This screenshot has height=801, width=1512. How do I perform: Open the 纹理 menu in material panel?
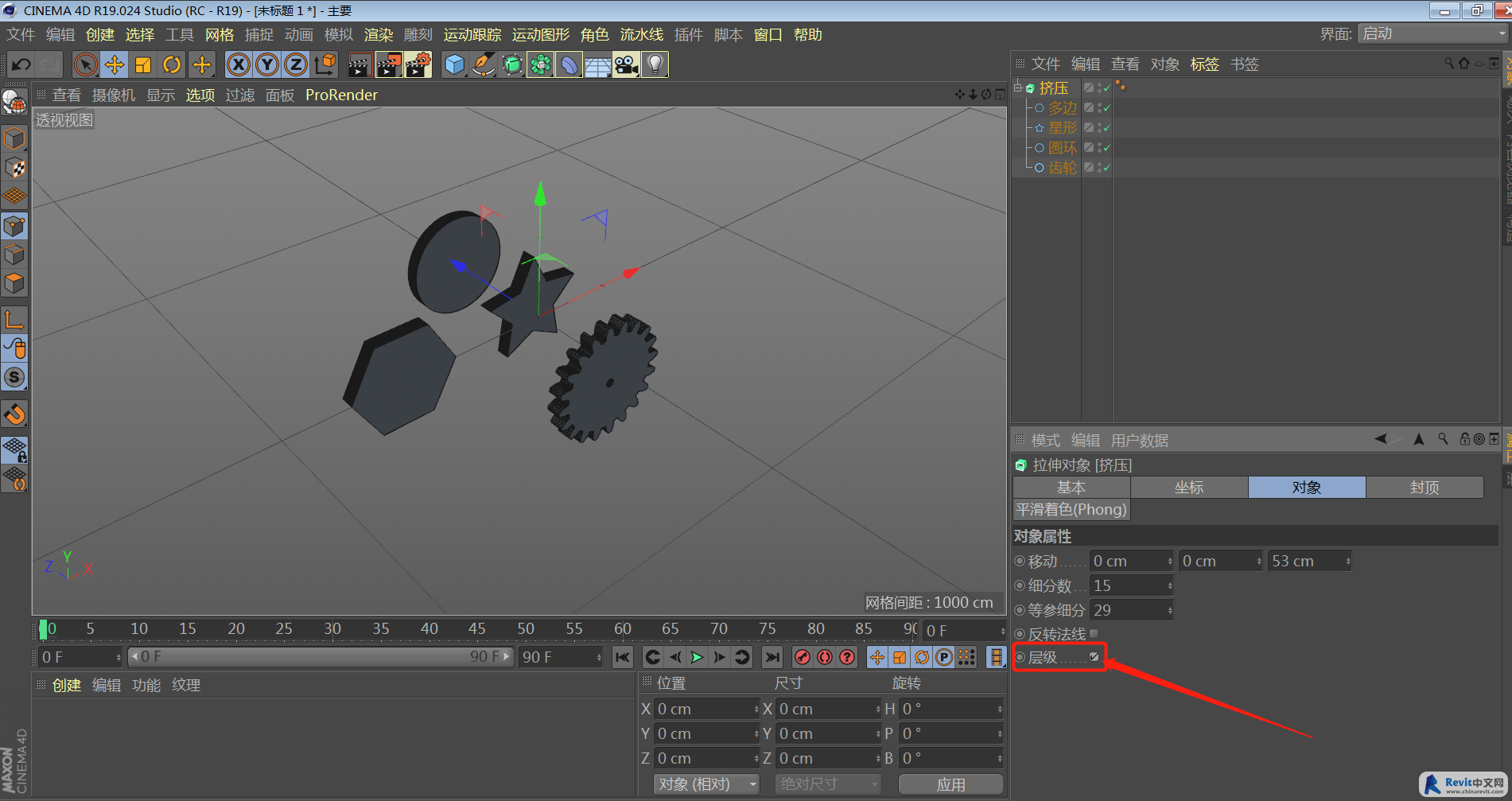pyautogui.click(x=186, y=686)
